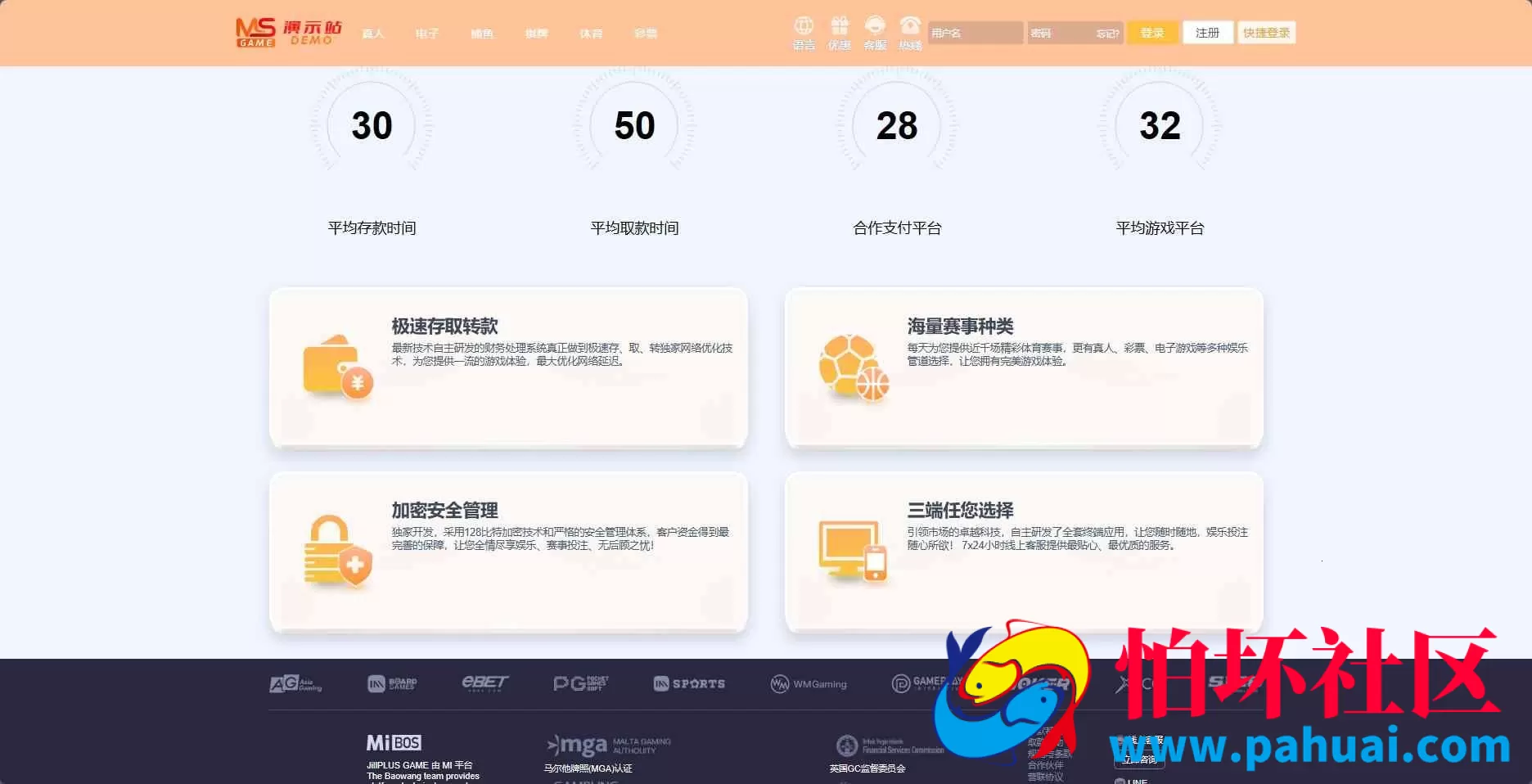Go to the 彩票 lottery menu
Screen dimensions: 1532x784
[x=646, y=34]
